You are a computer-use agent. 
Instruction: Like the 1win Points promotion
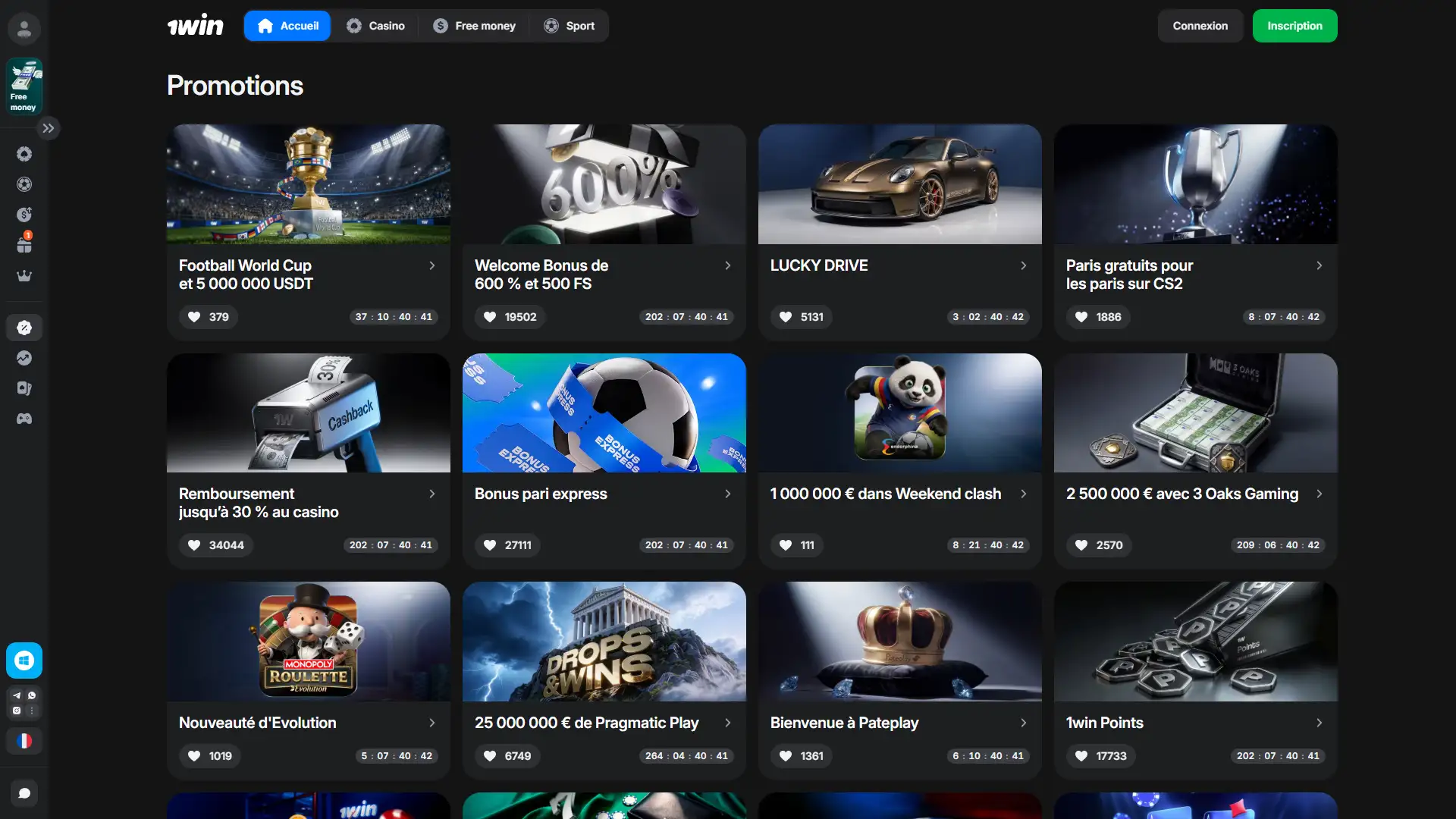point(1101,756)
